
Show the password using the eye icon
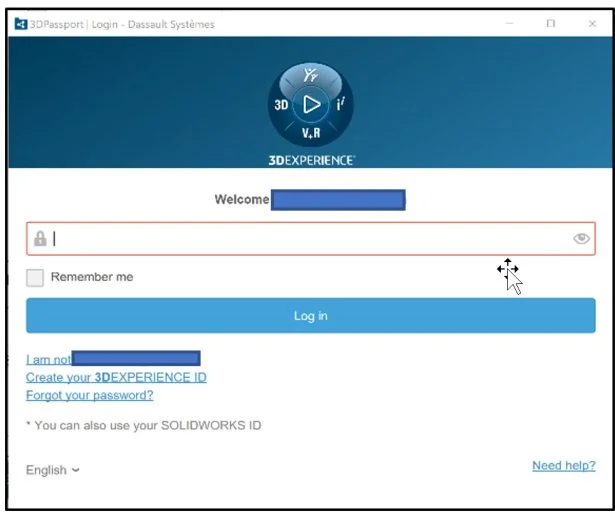(x=581, y=239)
